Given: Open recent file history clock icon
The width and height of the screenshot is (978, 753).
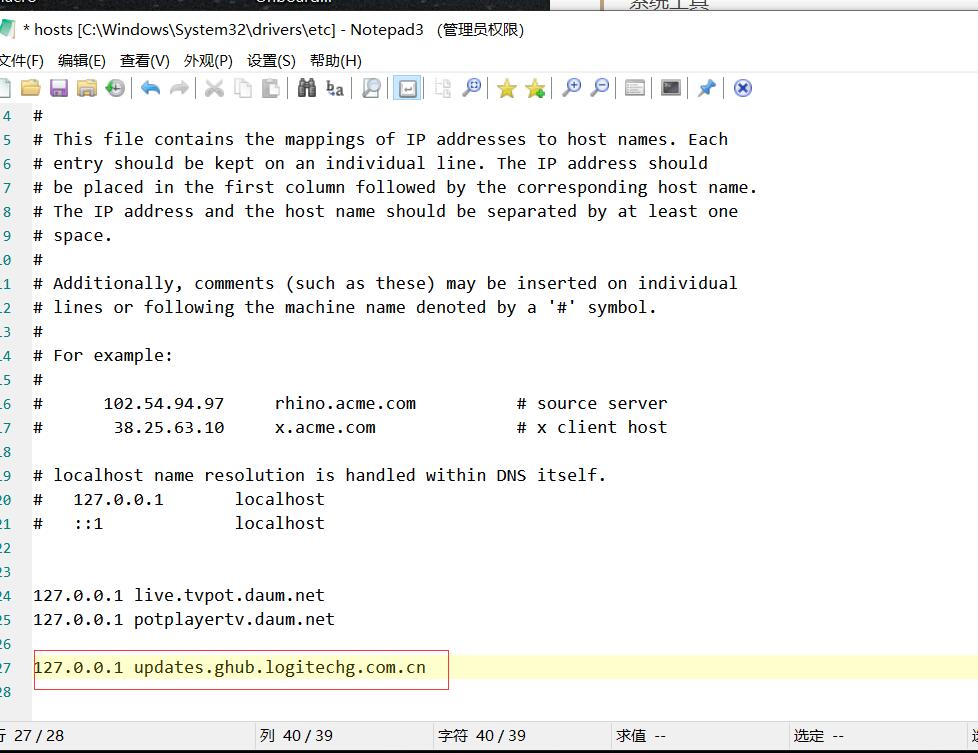Looking at the screenshot, I should pyautogui.click(x=115, y=88).
